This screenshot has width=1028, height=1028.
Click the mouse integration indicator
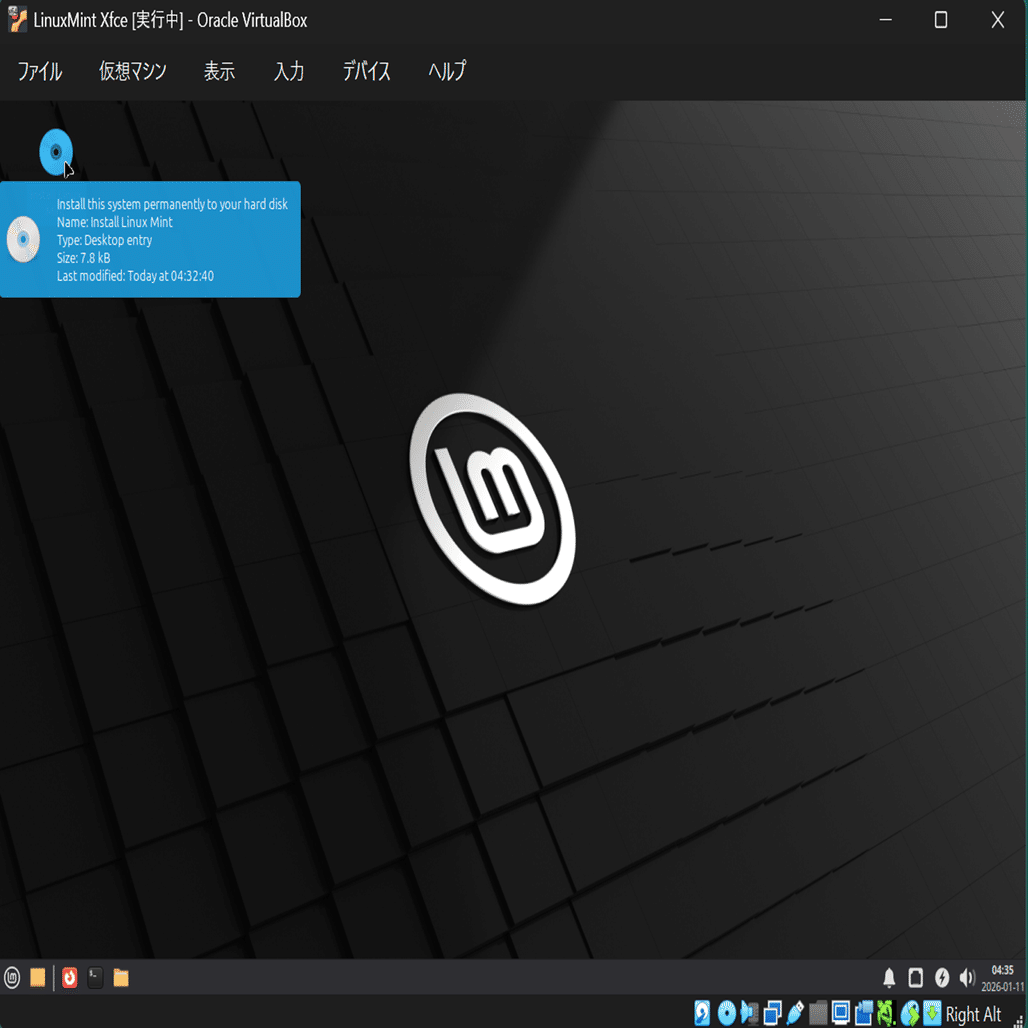point(910,1013)
